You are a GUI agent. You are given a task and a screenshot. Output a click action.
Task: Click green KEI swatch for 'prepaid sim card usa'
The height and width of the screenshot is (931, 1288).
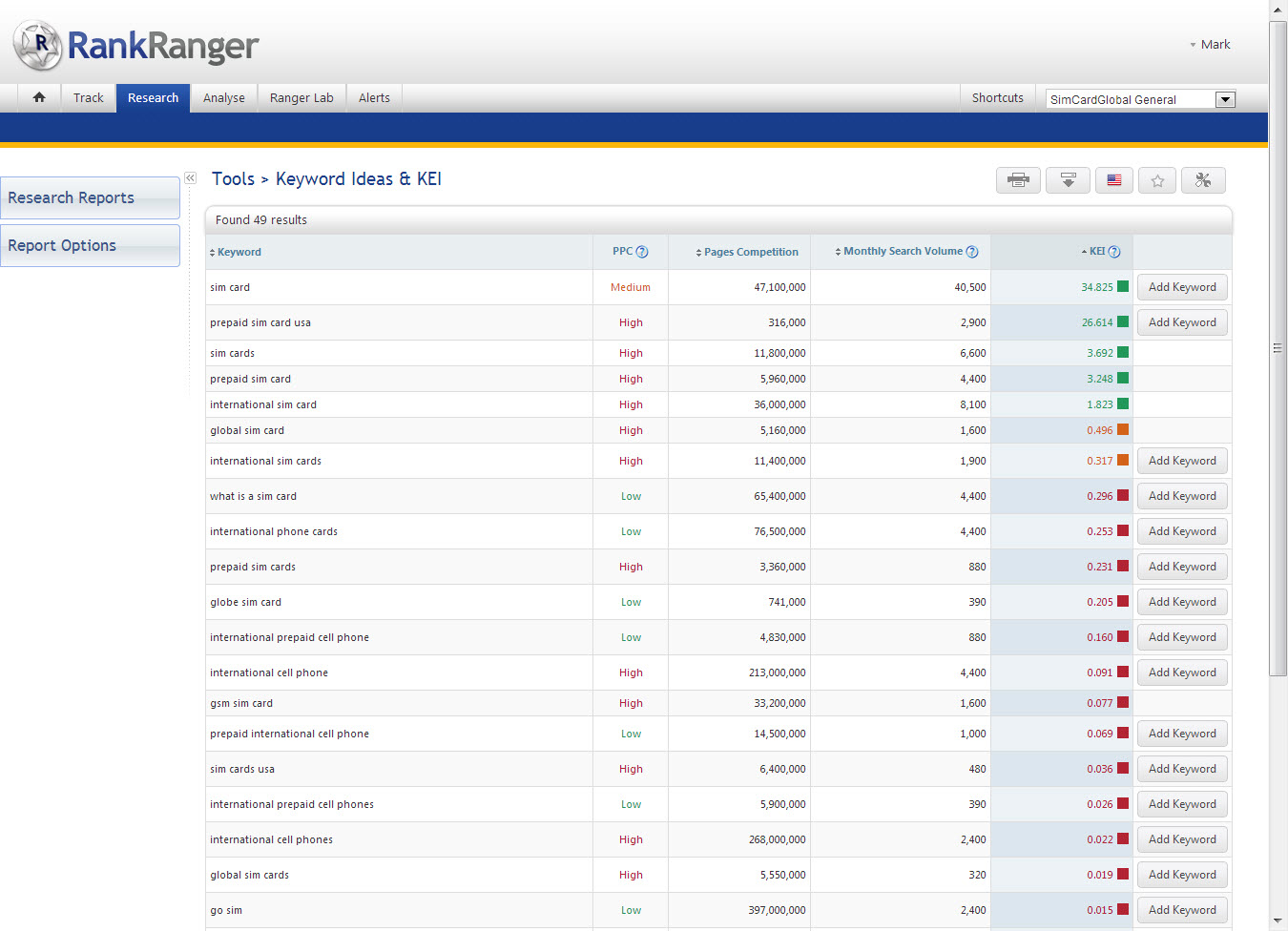point(1123,322)
